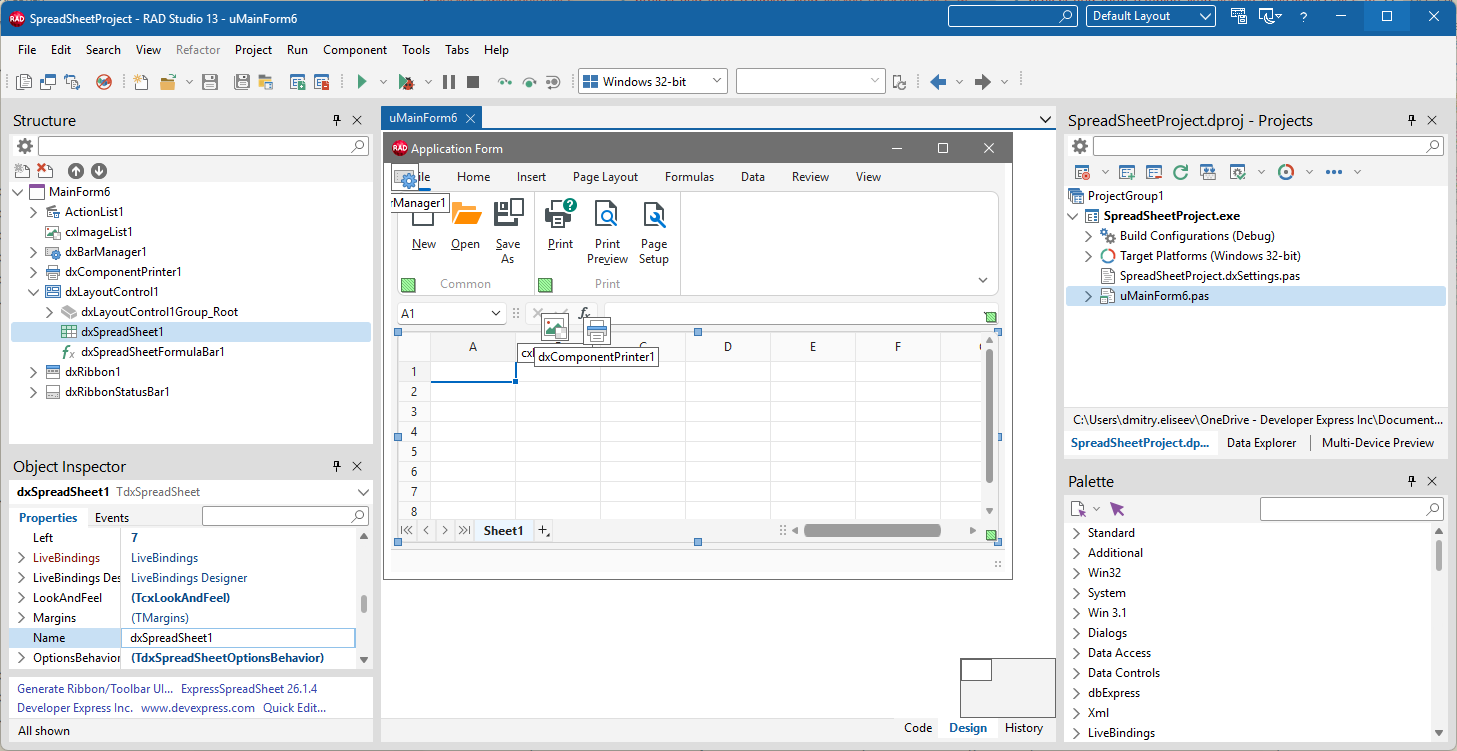Click Move Up arrow in Structure toolbar
The width and height of the screenshot is (1457, 751).
(x=76, y=171)
